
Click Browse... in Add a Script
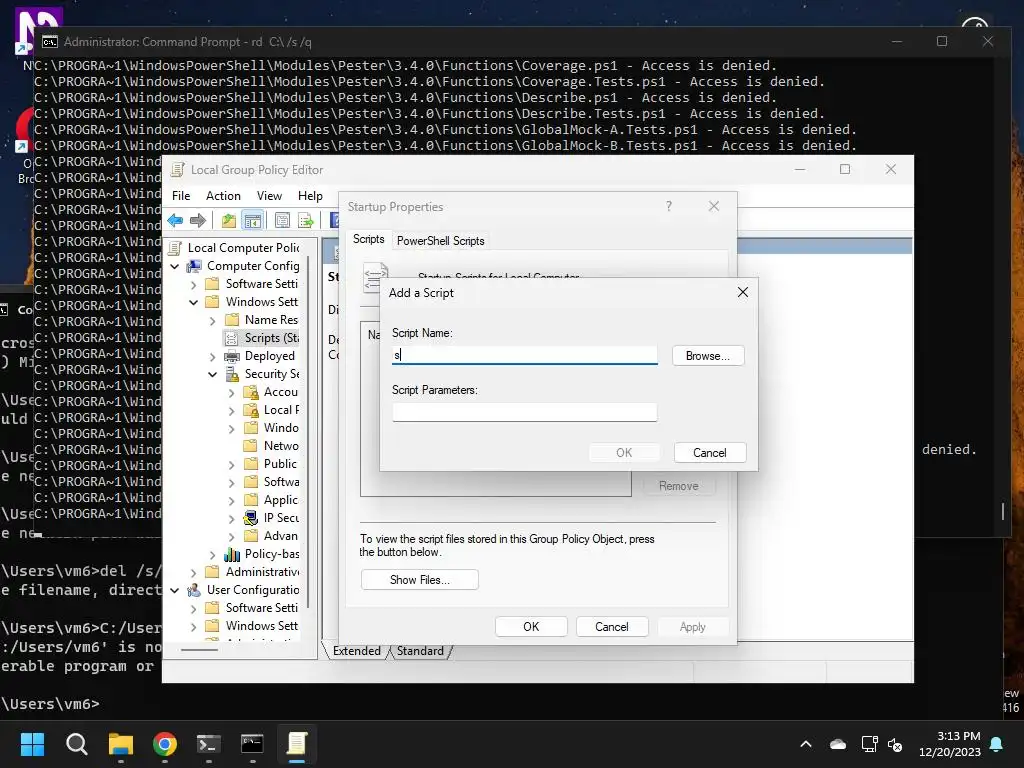coord(708,356)
